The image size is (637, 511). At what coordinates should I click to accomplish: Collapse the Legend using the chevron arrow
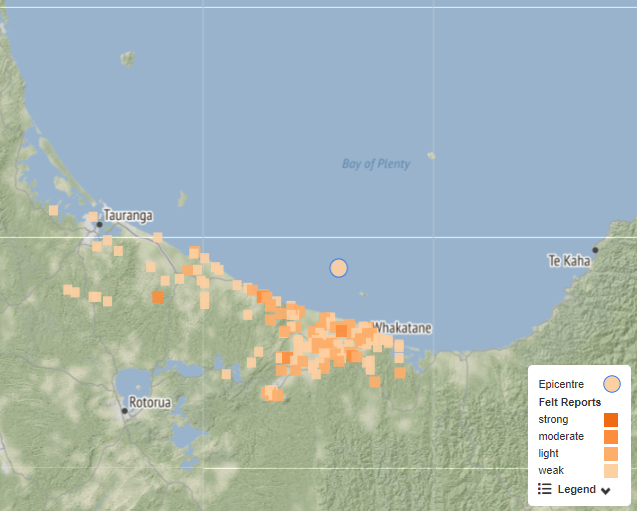point(605,491)
